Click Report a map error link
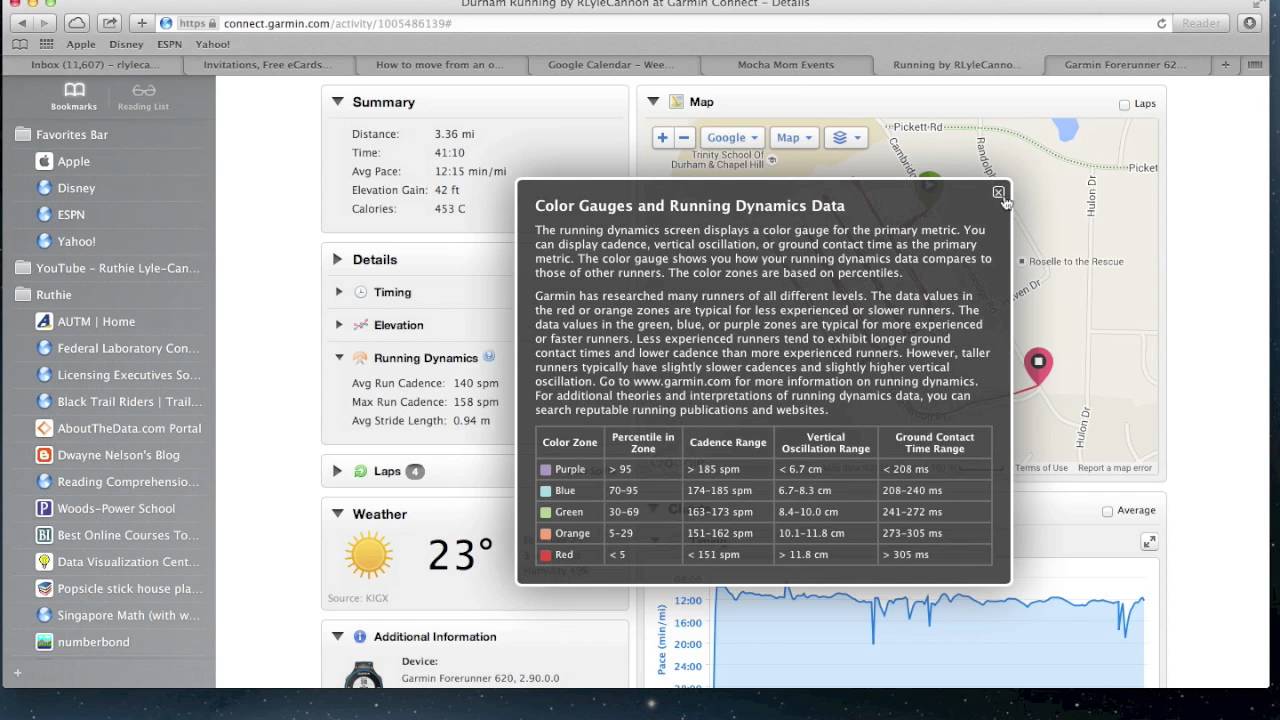 (x=1115, y=468)
